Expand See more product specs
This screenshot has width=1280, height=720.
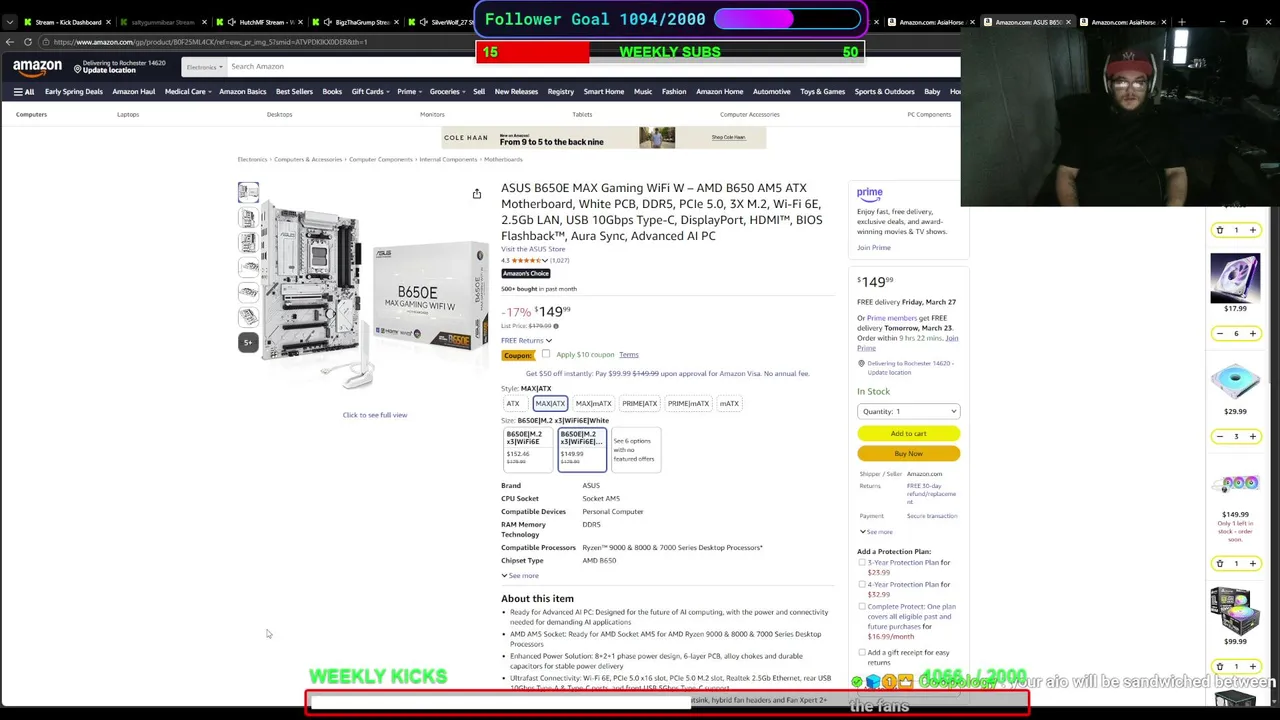coord(520,576)
